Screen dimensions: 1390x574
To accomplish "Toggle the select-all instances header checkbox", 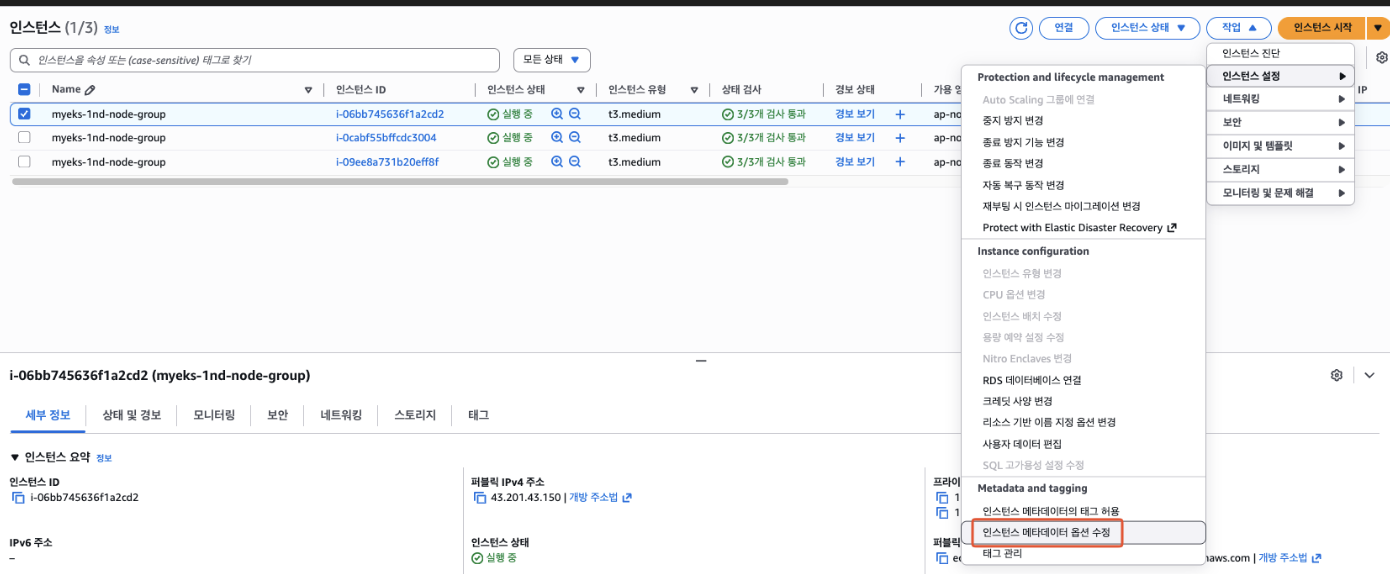I will [25, 90].
